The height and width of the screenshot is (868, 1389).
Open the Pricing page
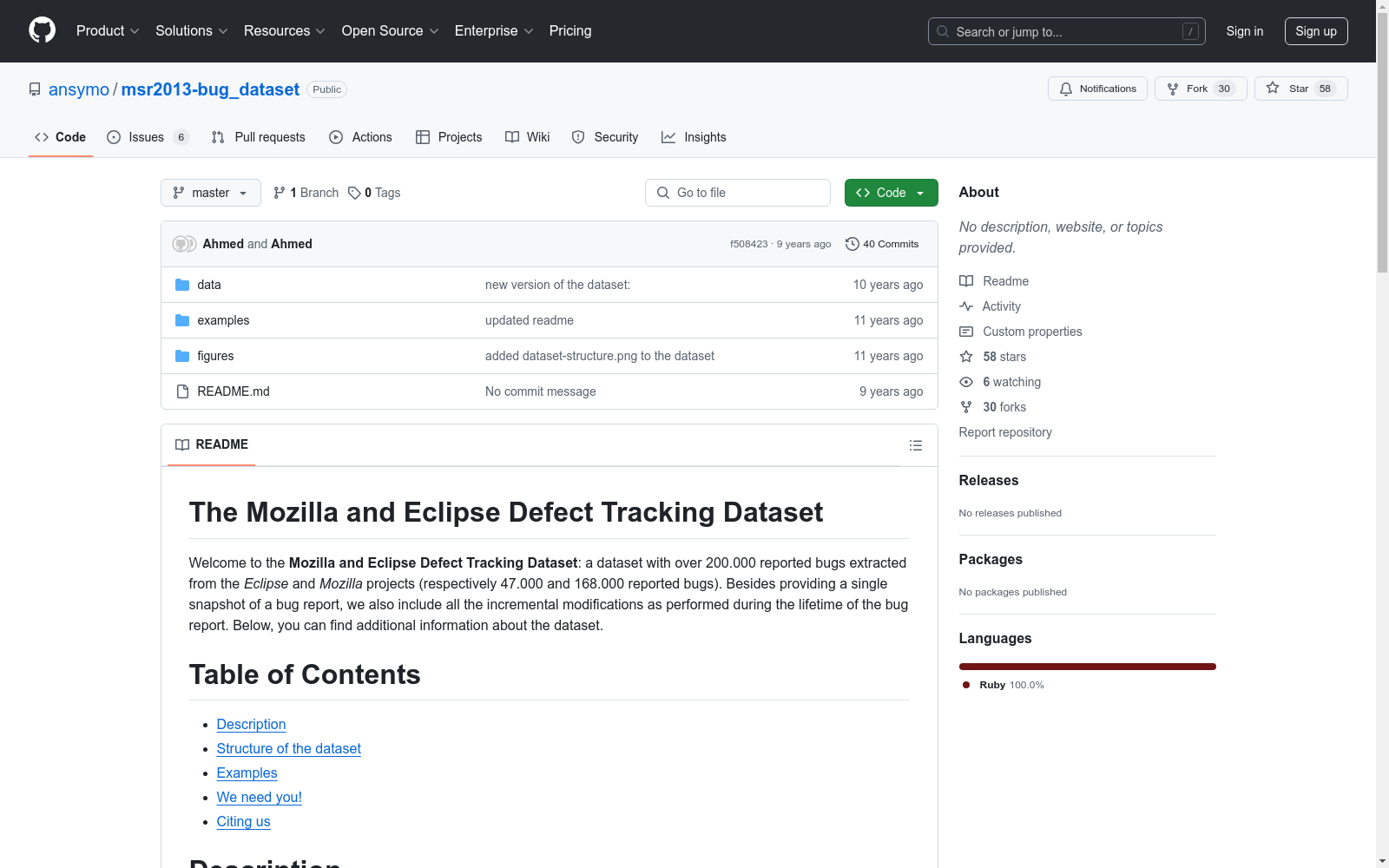pyautogui.click(x=570, y=31)
